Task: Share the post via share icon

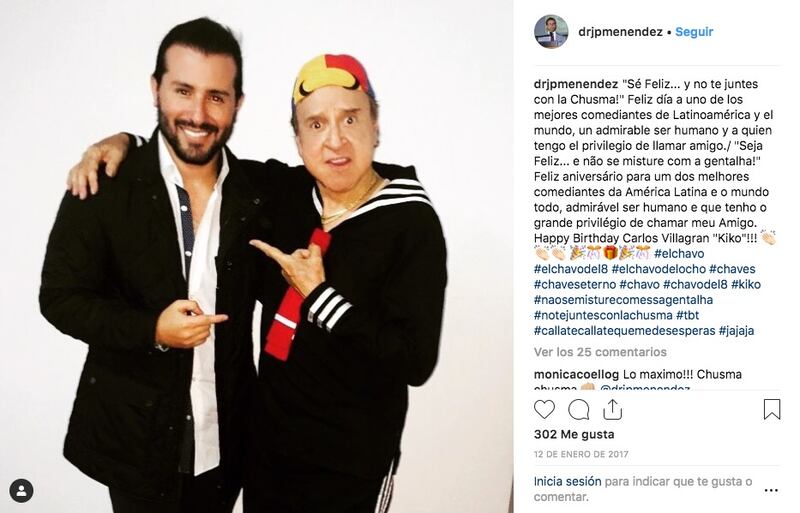Action: 612,409
